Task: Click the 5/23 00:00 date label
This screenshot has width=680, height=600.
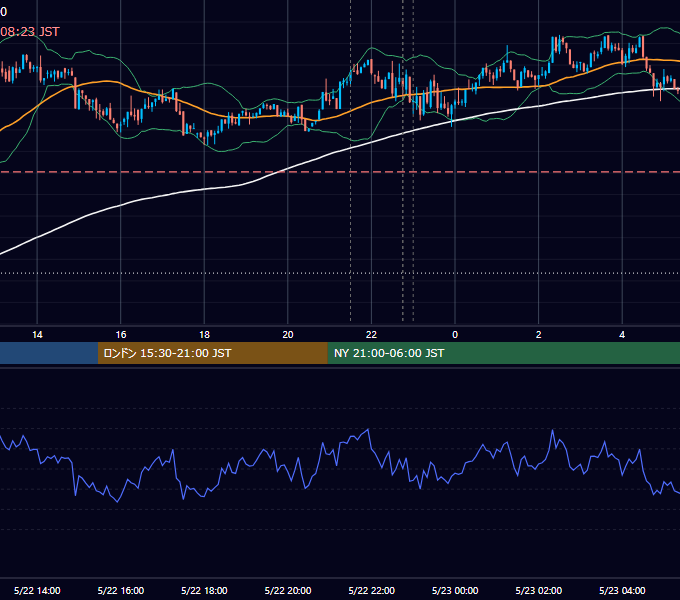Action: tap(455, 590)
